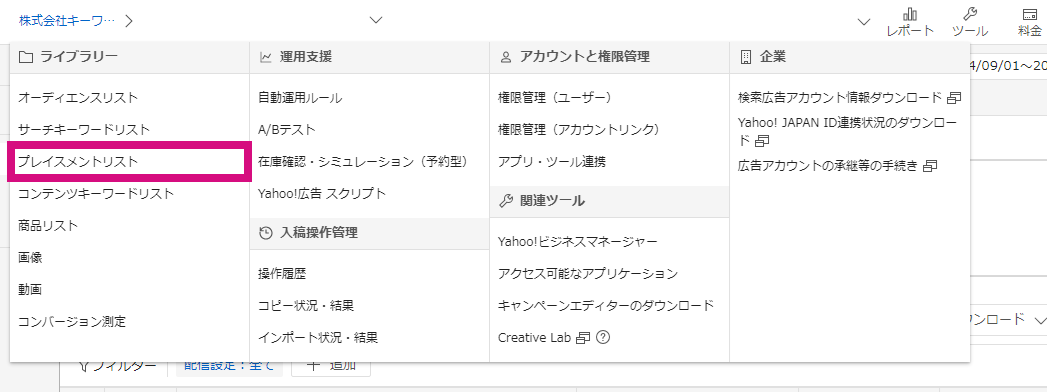The image size is (1047, 392).
Task: Click the help icon beside Creative Lab
Action: pos(603,337)
